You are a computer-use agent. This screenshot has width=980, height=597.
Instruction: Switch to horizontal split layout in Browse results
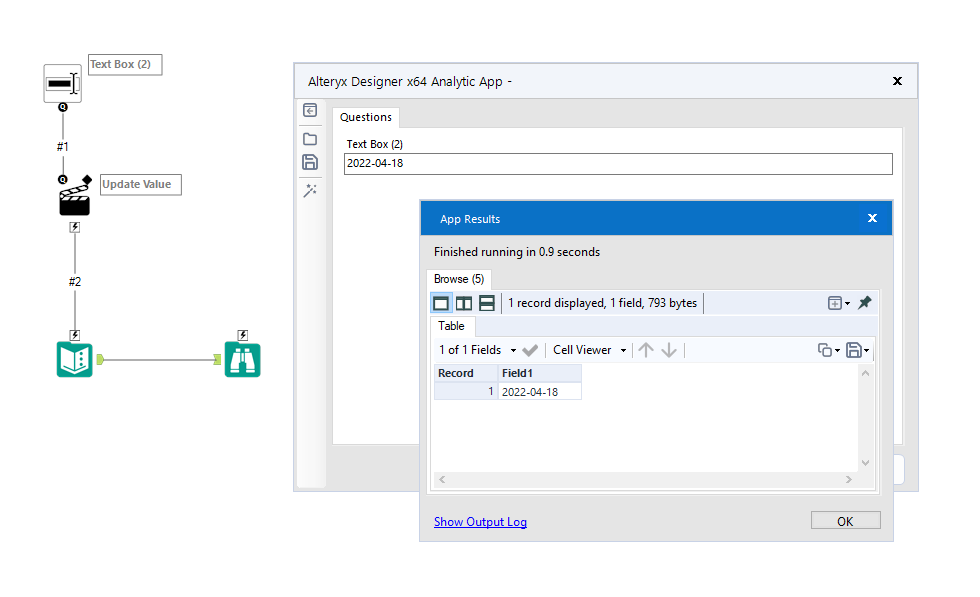click(x=485, y=302)
